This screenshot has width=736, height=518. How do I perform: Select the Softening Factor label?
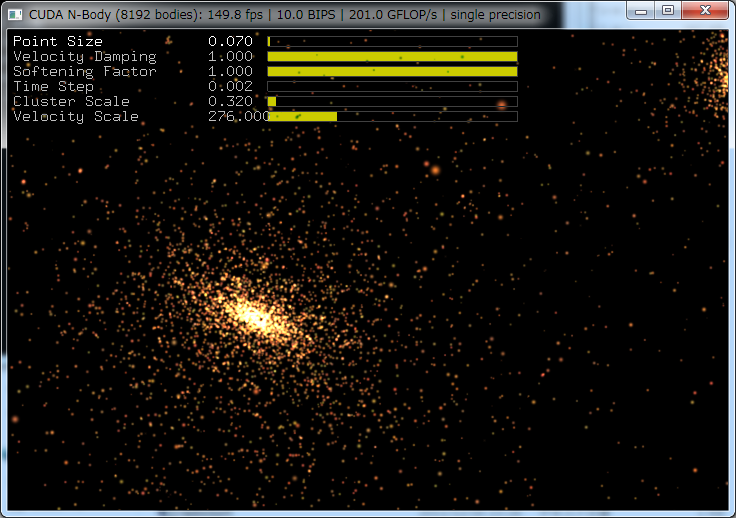[84, 72]
